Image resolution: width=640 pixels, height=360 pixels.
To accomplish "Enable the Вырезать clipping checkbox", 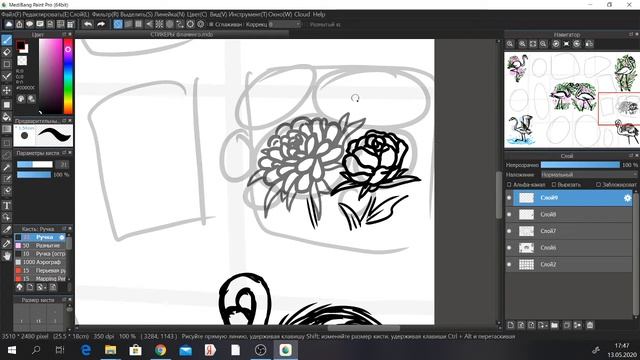I will (x=554, y=185).
